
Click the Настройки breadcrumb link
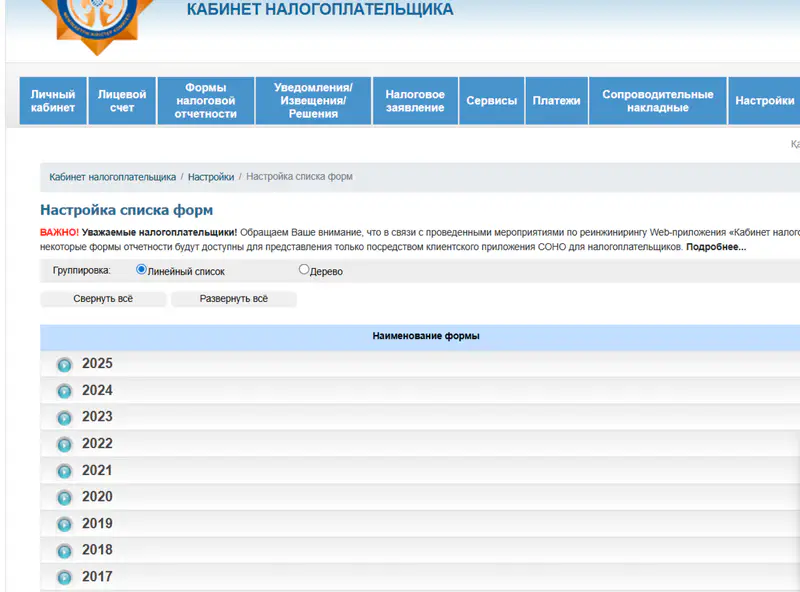(x=210, y=177)
